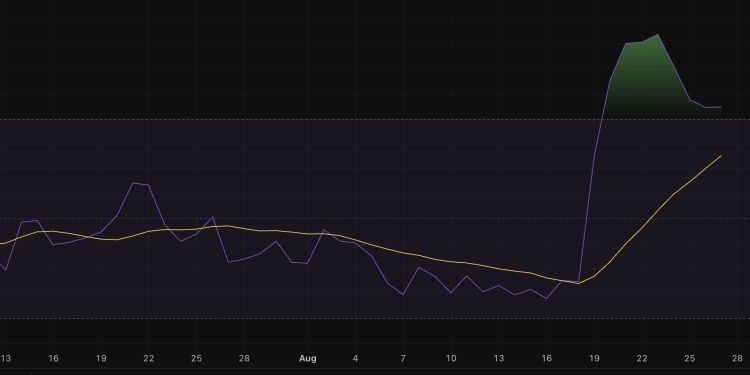This screenshot has height=375, width=750.
Task: Click the '7' date label on axis
Action: click(x=403, y=358)
